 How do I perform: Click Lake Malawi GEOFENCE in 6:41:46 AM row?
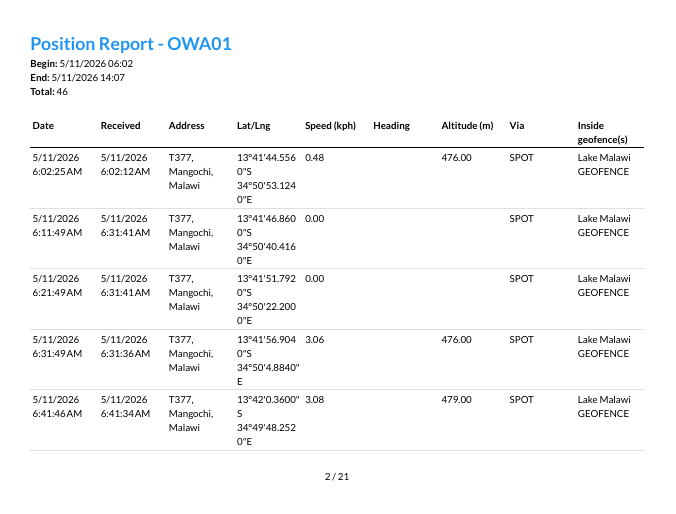coord(604,406)
